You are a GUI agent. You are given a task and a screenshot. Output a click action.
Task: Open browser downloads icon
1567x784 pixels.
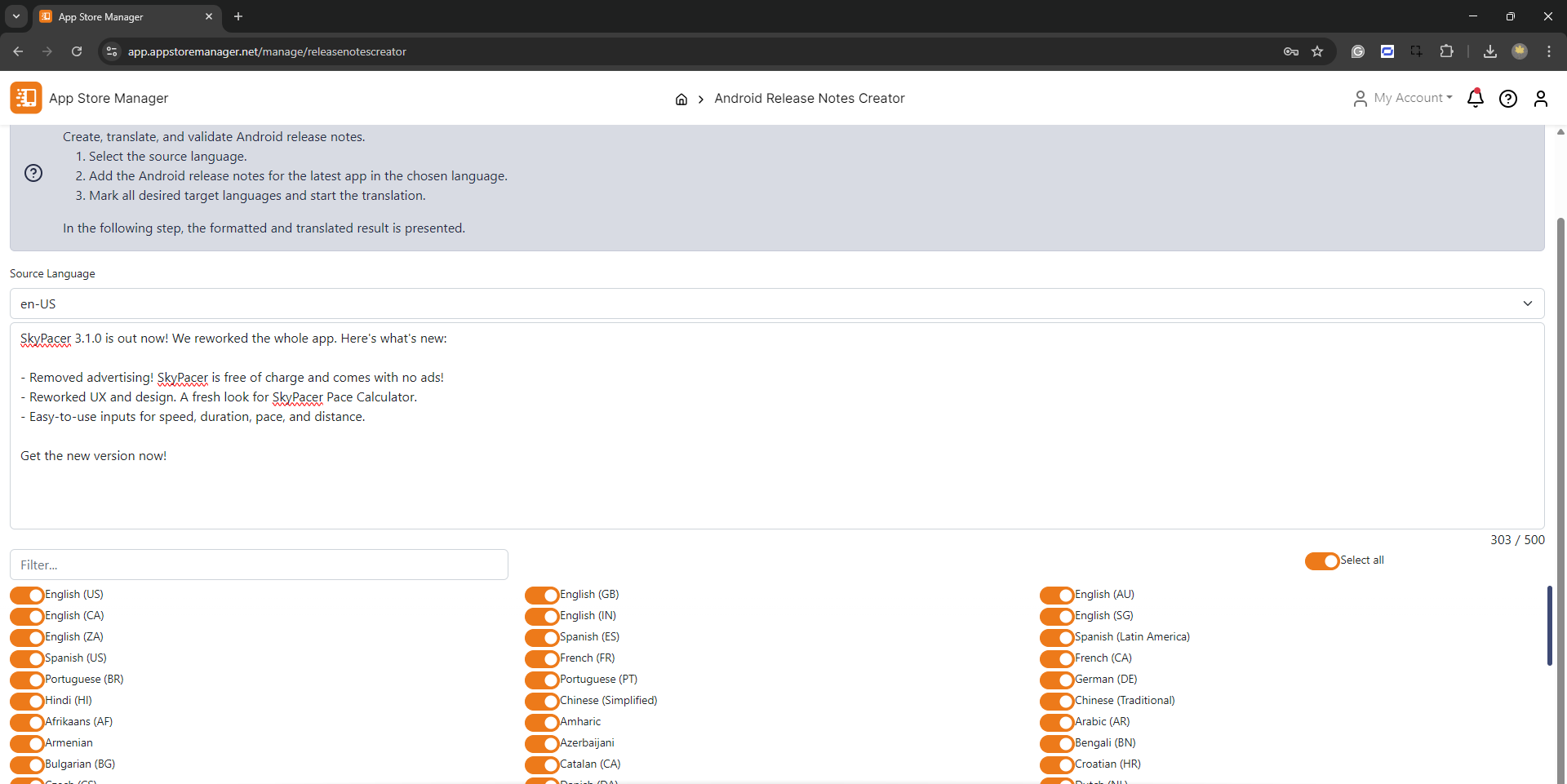[x=1490, y=51]
